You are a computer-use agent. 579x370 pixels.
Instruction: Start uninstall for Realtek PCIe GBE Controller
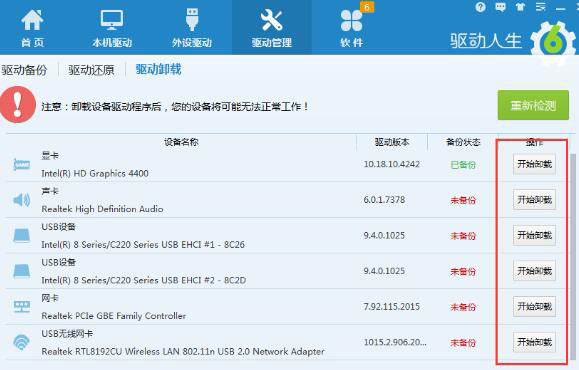pyautogui.click(x=534, y=306)
